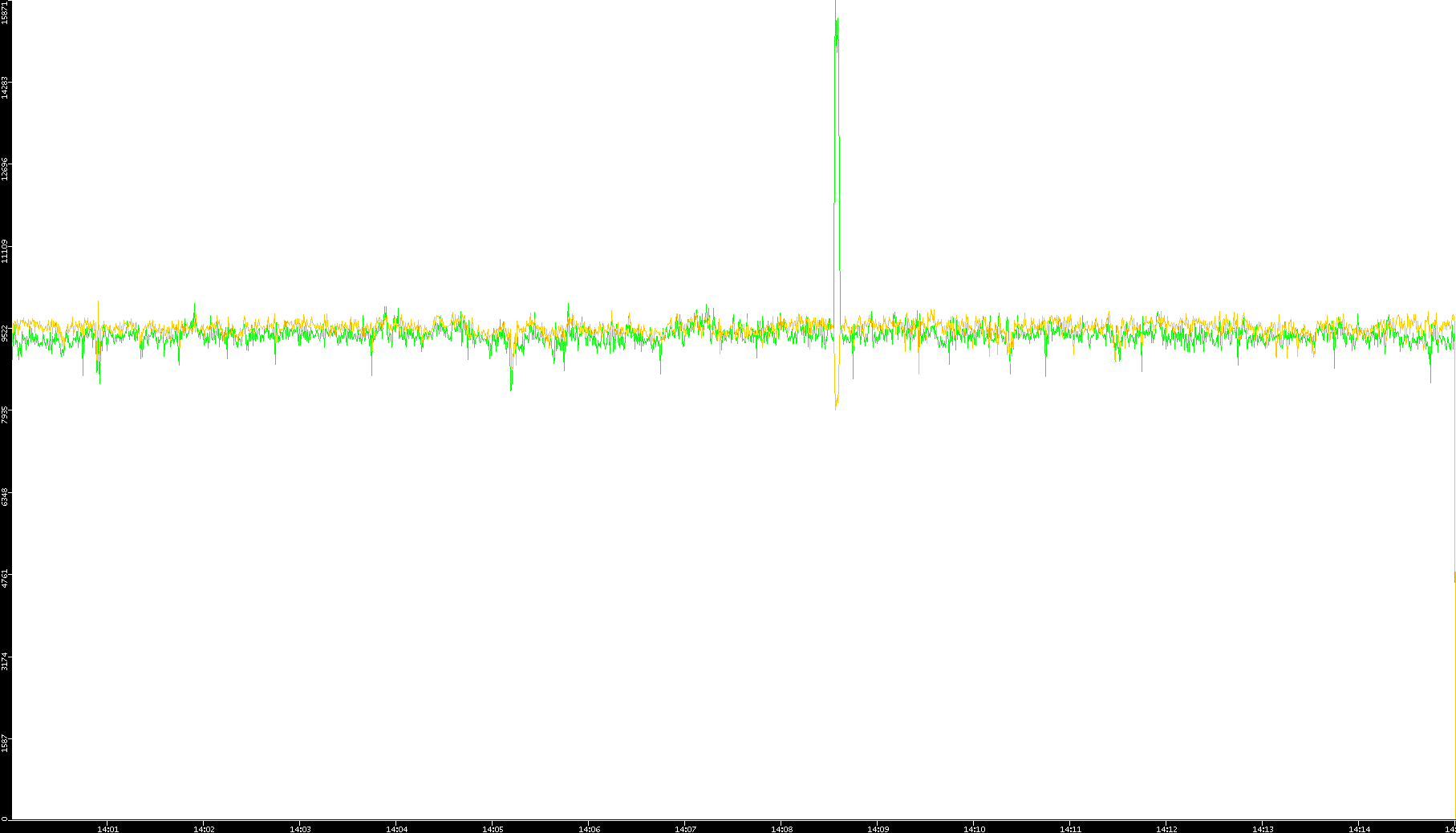1456x833 pixels.
Task: Click the 14:09 time axis label
Action: tap(878, 829)
